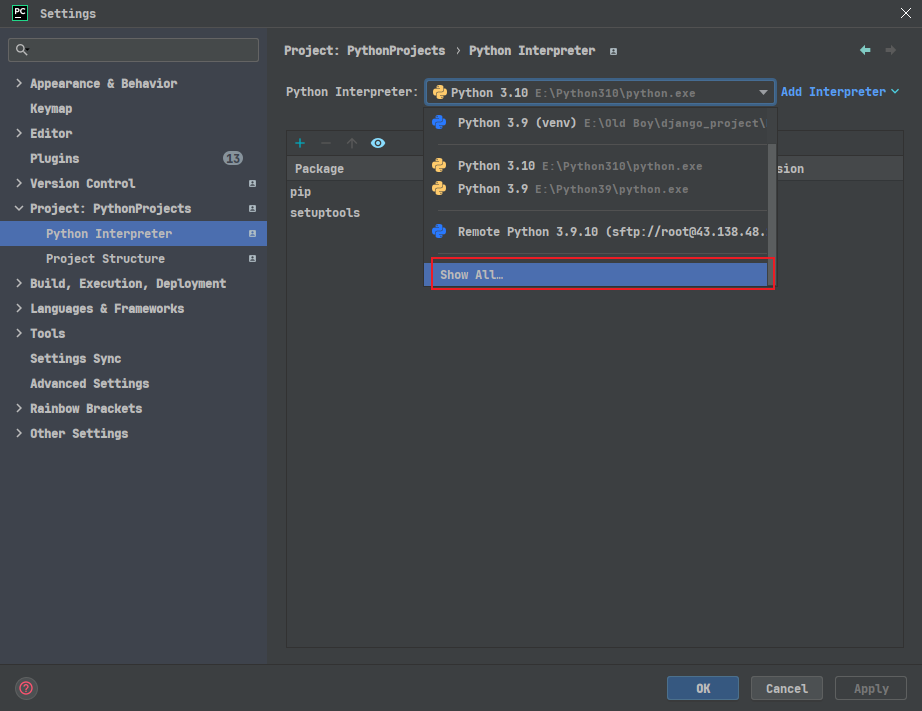This screenshot has height=711, width=922.
Task: Choose Python 3.9 (venv) interpreter entry
Action: 596,123
